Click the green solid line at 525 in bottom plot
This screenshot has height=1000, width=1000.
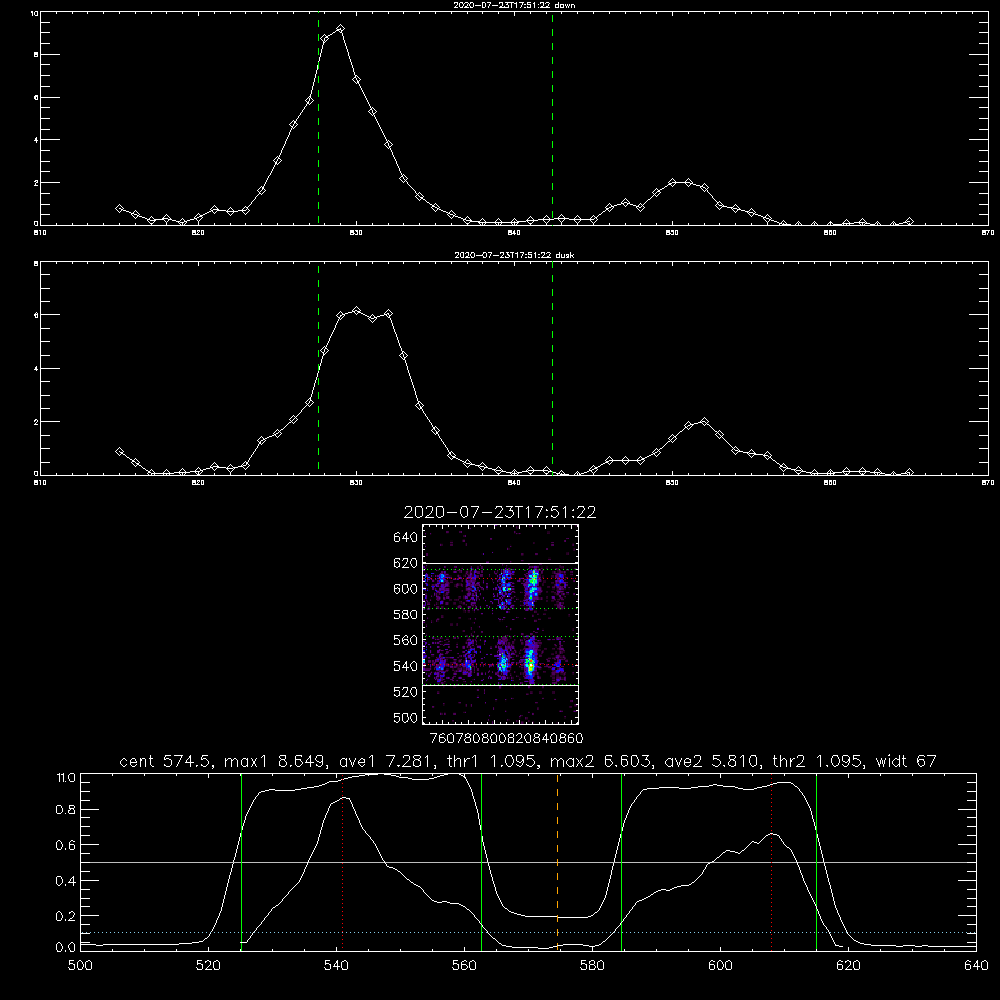(x=241, y=862)
